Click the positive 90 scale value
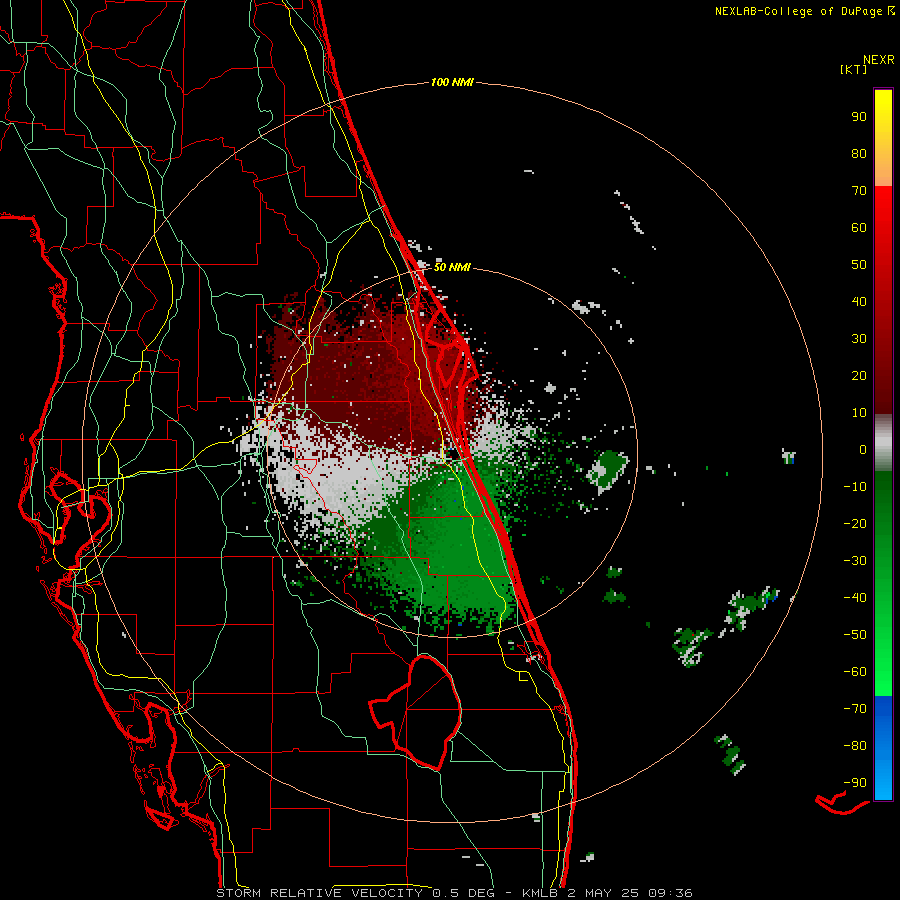The width and height of the screenshot is (900, 900). 859,117
